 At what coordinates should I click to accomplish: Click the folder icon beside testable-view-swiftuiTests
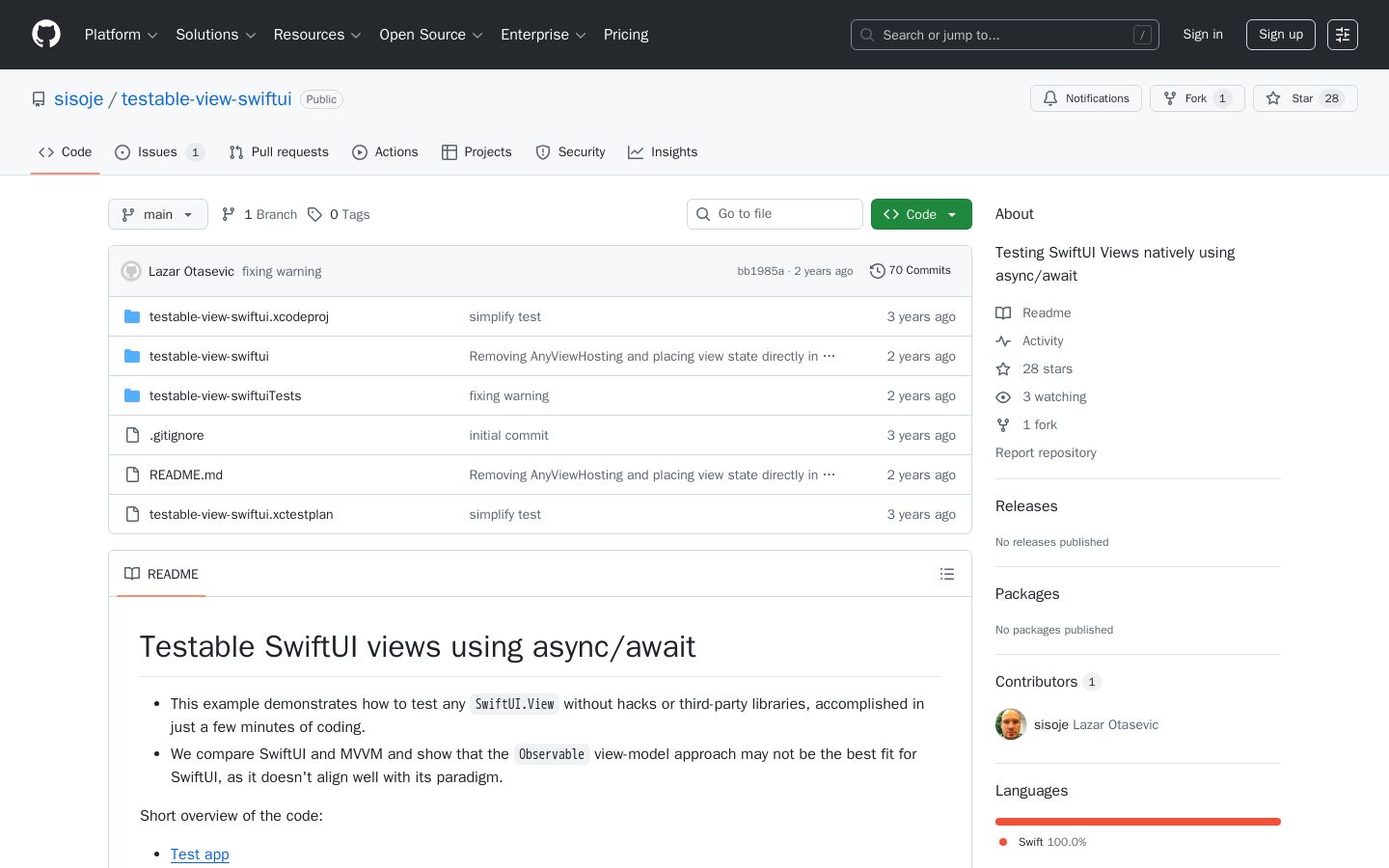[132, 395]
